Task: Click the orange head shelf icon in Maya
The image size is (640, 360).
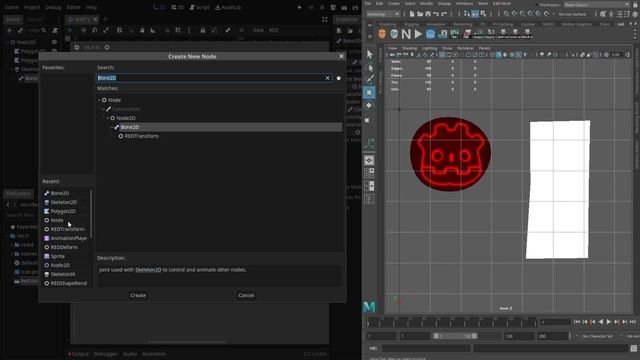Action: 382,34
